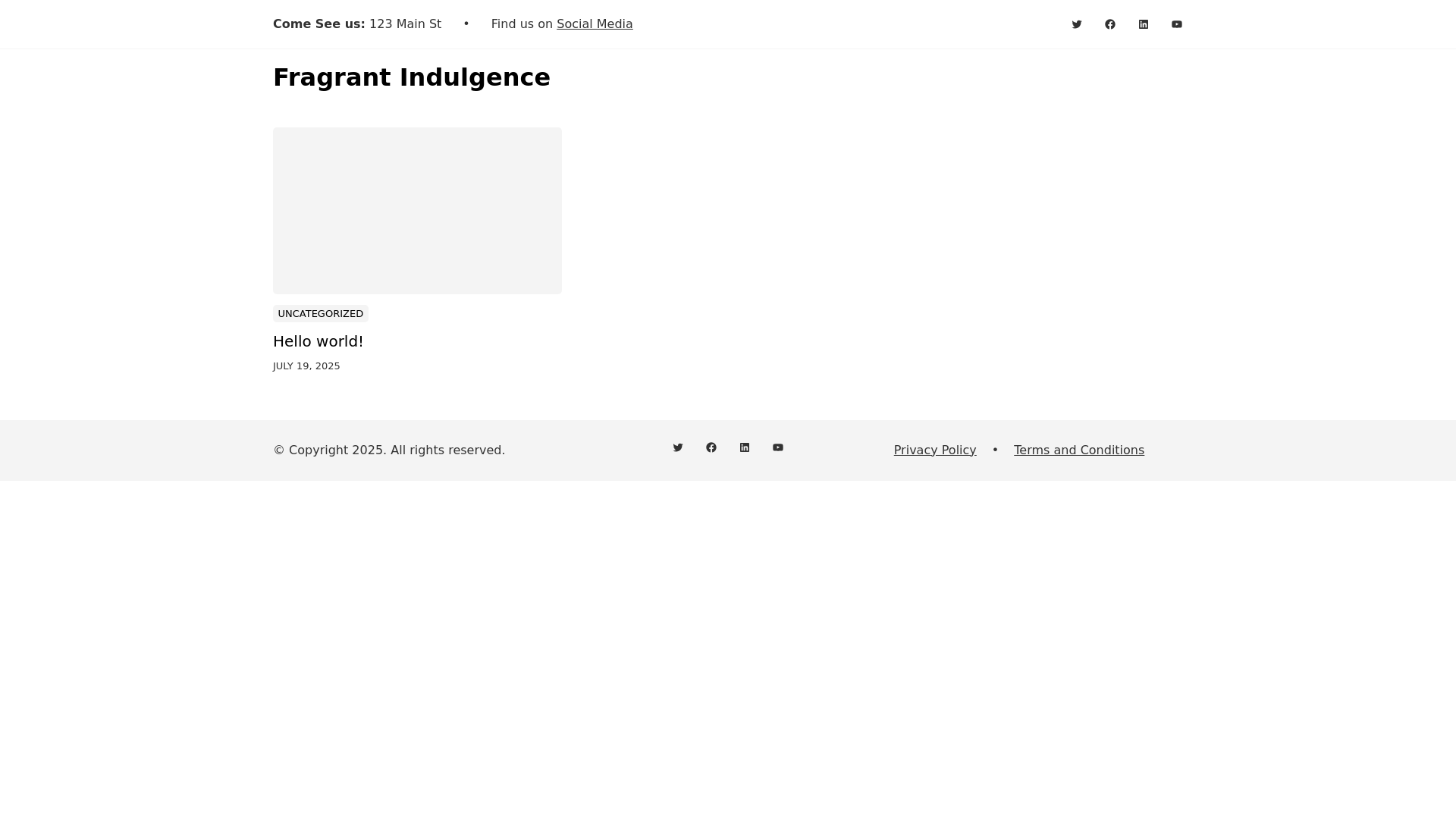Viewport: 1456px width, 819px height.
Task: Click the 123 Main St address text
Action: (405, 24)
